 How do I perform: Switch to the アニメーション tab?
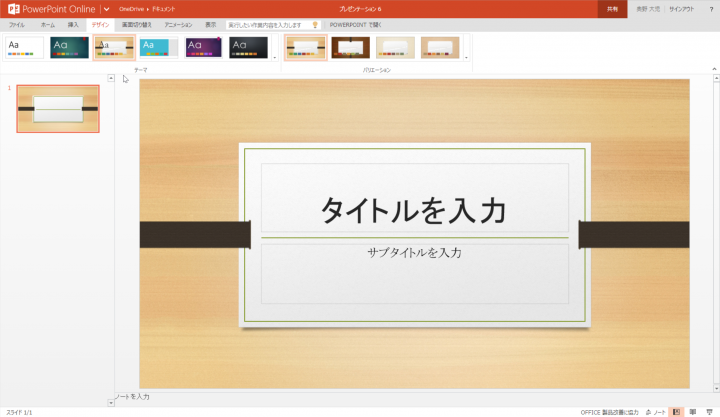click(178, 25)
